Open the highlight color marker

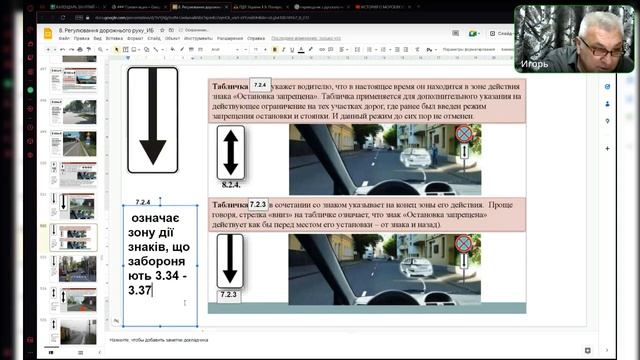click(311, 49)
